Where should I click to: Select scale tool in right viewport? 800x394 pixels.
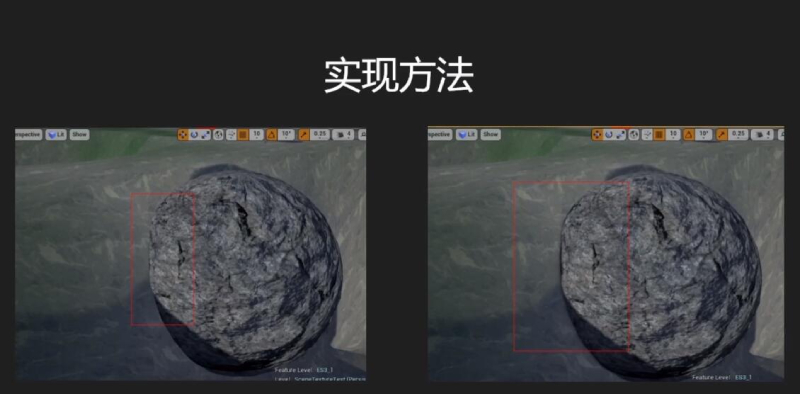coord(620,135)
